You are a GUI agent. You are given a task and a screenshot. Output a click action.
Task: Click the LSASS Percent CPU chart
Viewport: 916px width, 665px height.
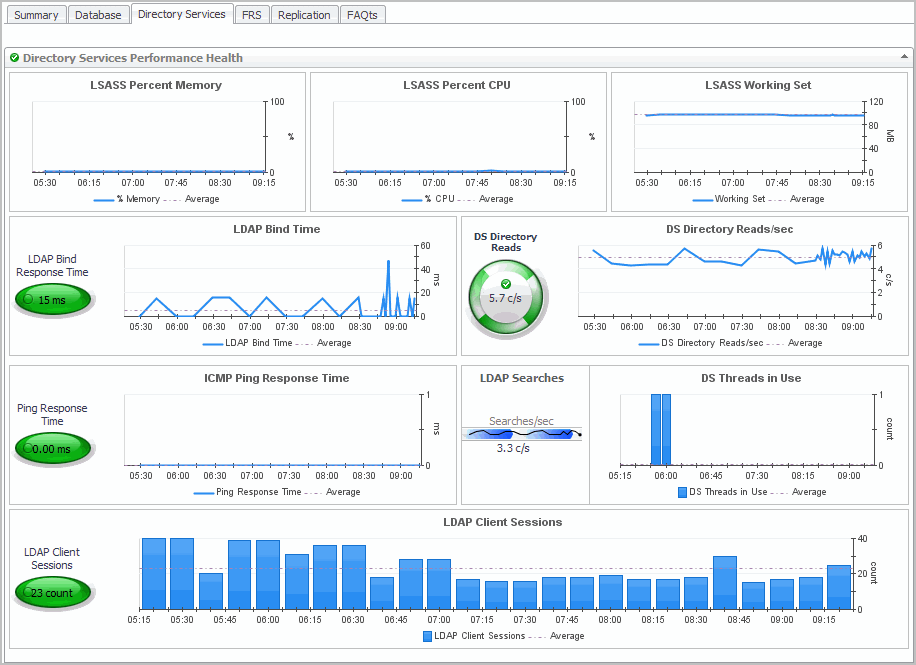tap(449, 137)
